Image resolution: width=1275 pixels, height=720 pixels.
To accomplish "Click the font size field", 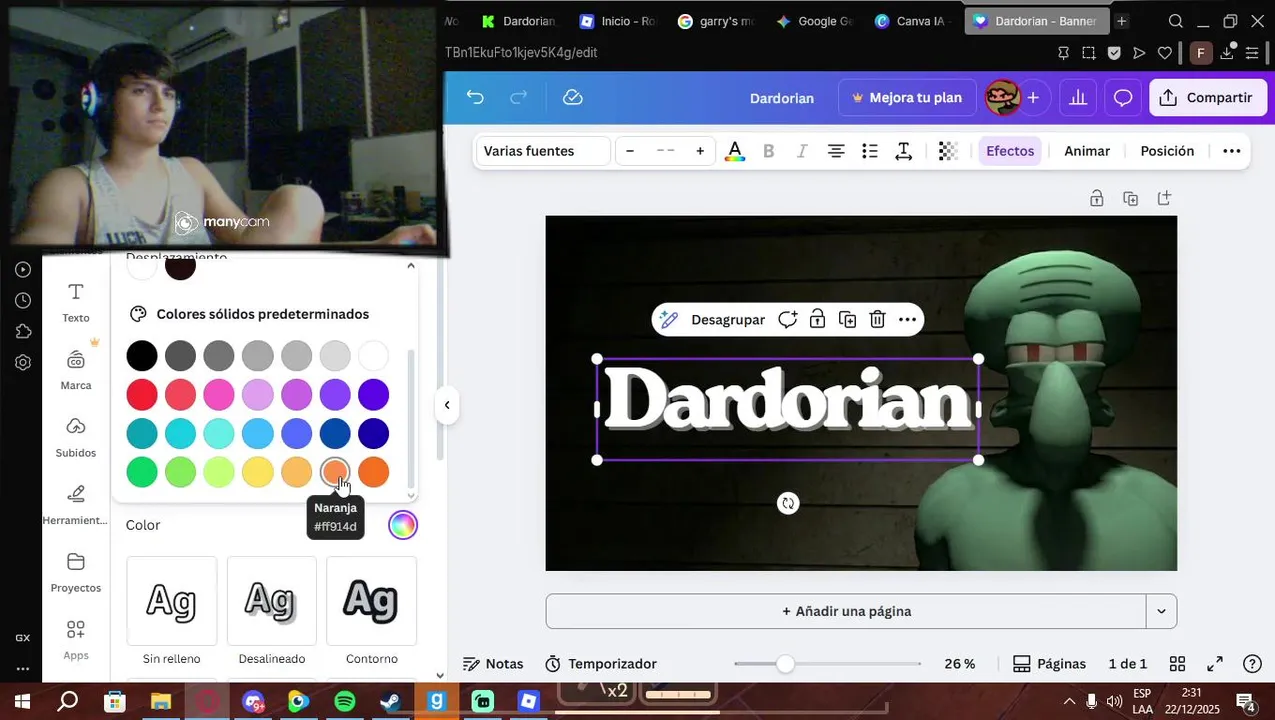I will (x=665, y=151).
